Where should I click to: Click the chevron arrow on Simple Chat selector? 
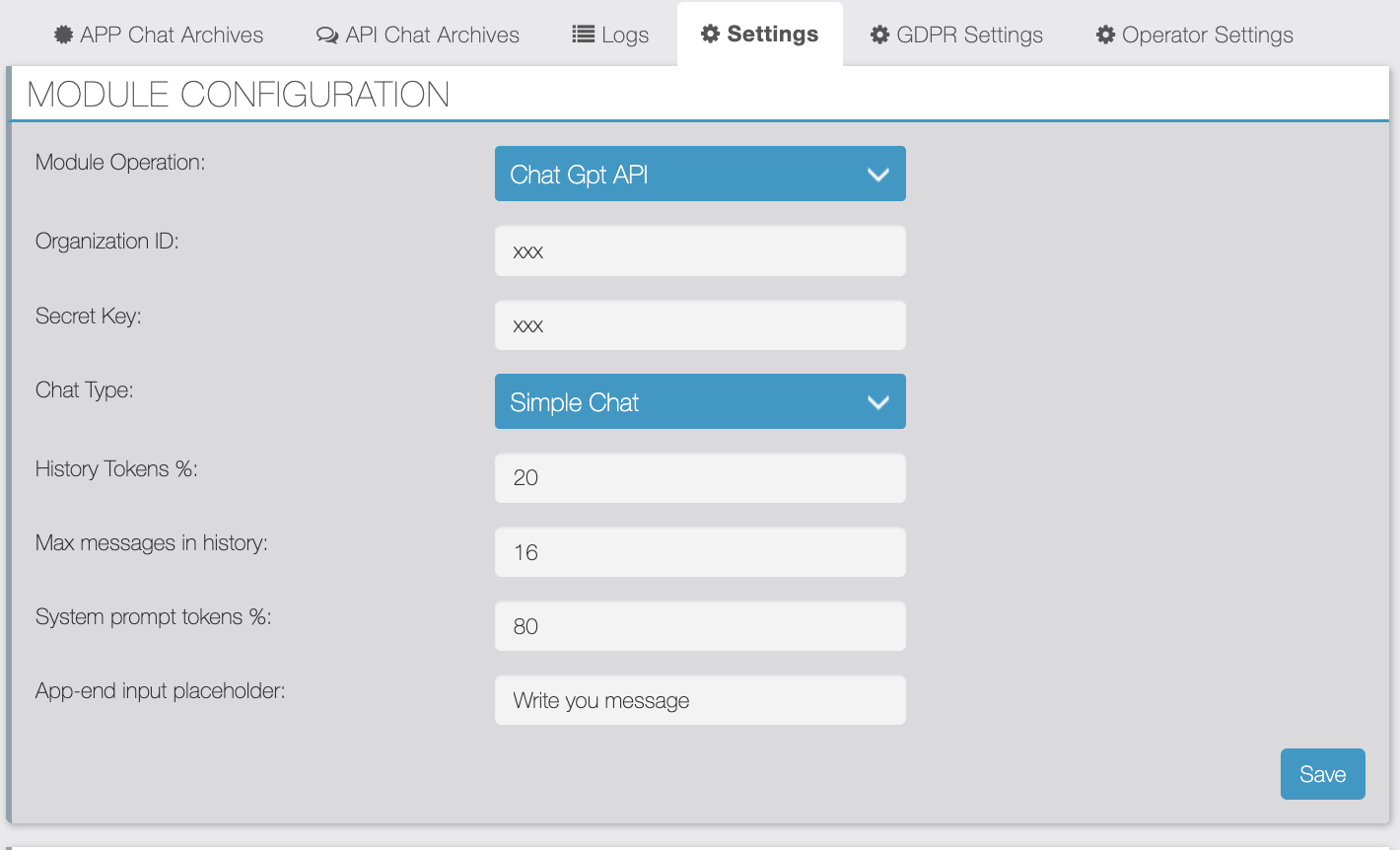coord(877,402)
